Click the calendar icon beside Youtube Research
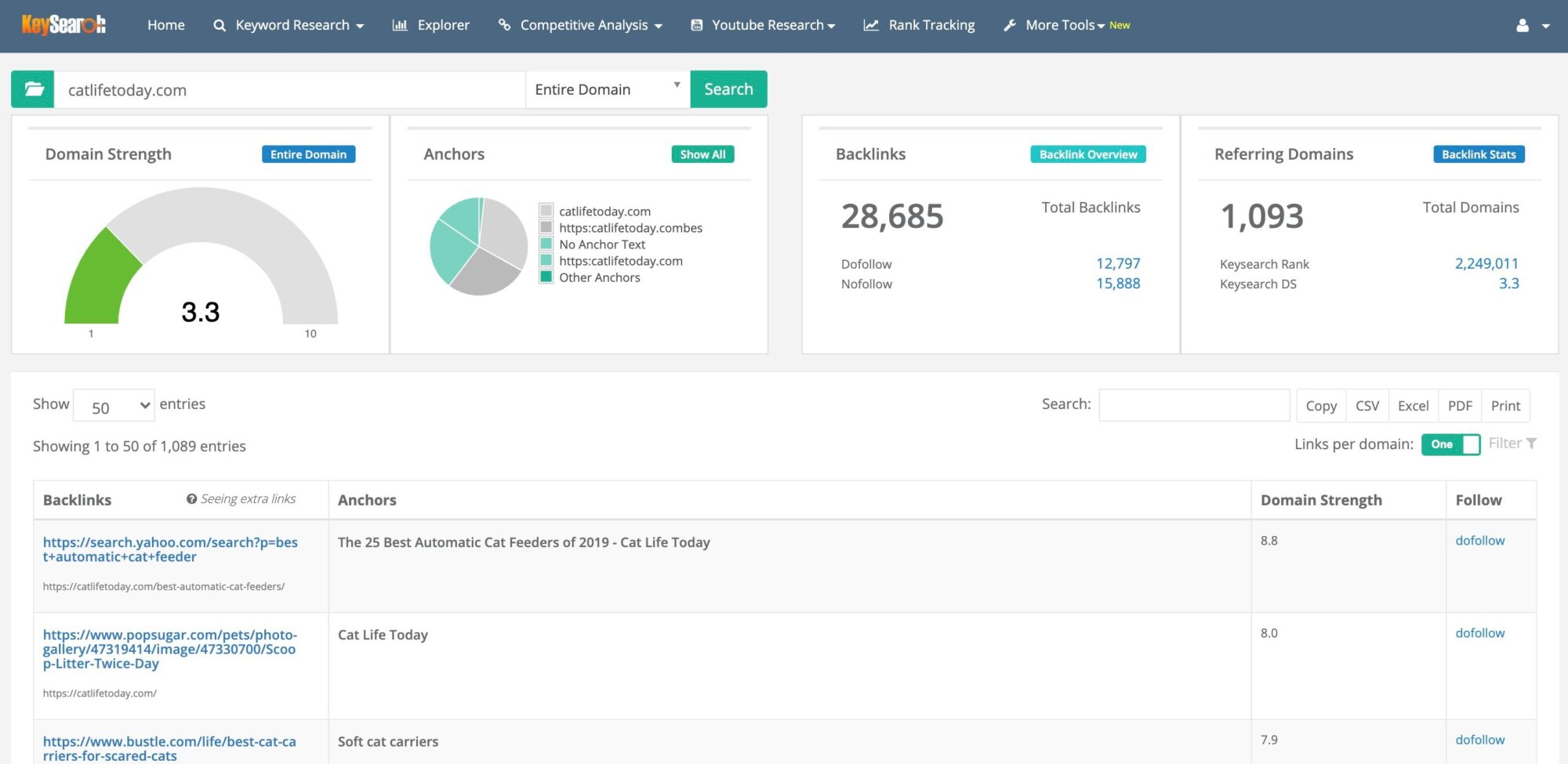The image size is (1568, 764). pos(696,25)
